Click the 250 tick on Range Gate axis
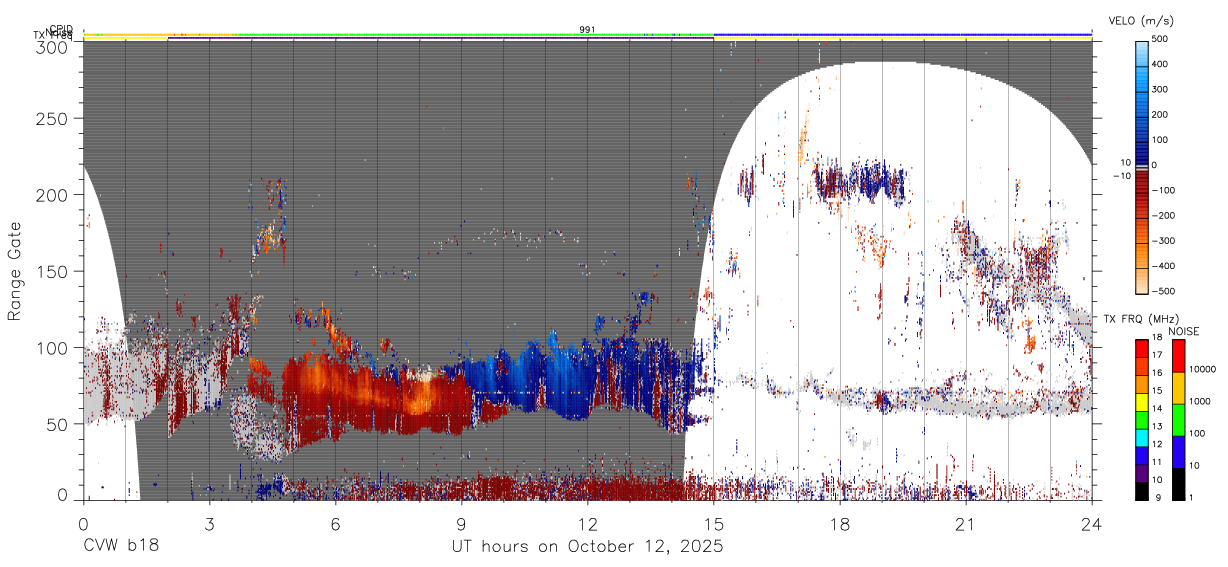 coord(52,119)
